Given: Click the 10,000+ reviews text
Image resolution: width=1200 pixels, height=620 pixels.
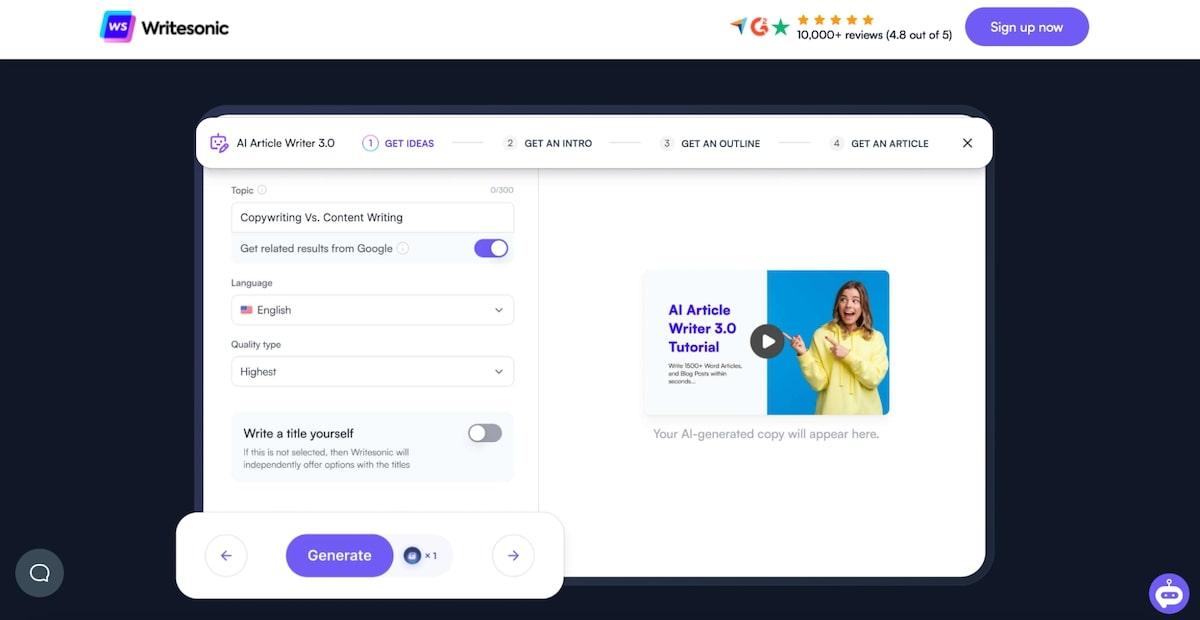Looking at the screenshot, I should [x=874, y=34].
